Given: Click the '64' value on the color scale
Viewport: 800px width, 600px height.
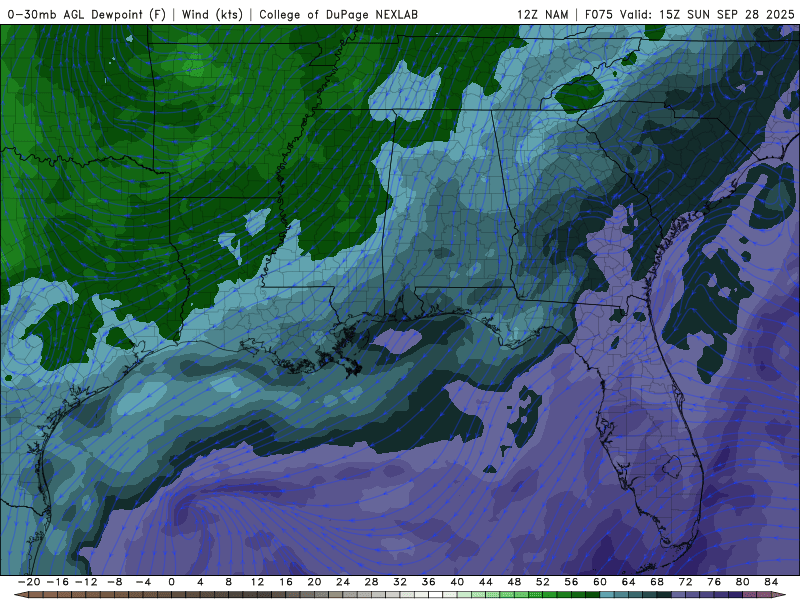Looking at the screenshot, I should coord(629,582).
